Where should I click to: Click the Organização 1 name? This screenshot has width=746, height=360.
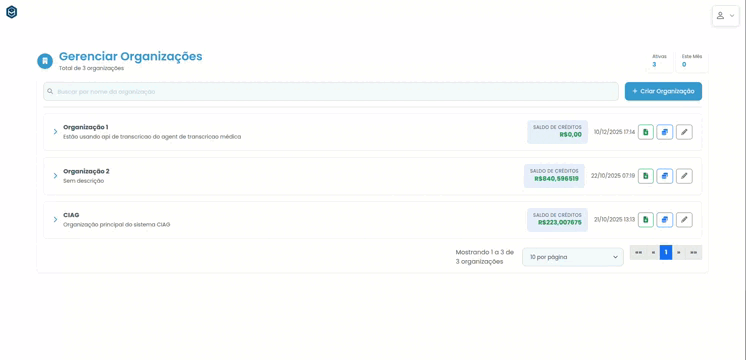86,127
